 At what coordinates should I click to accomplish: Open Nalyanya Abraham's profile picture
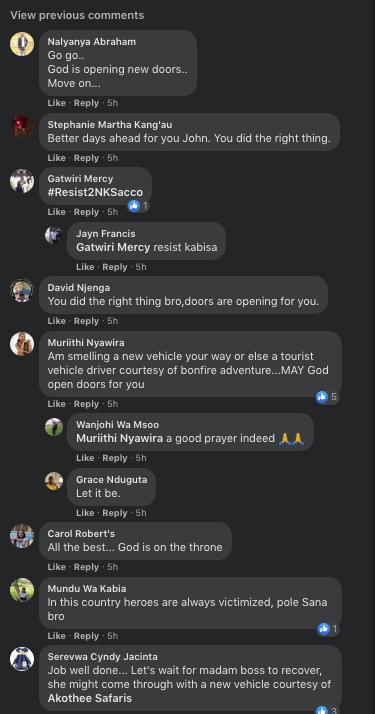point(22,44)
